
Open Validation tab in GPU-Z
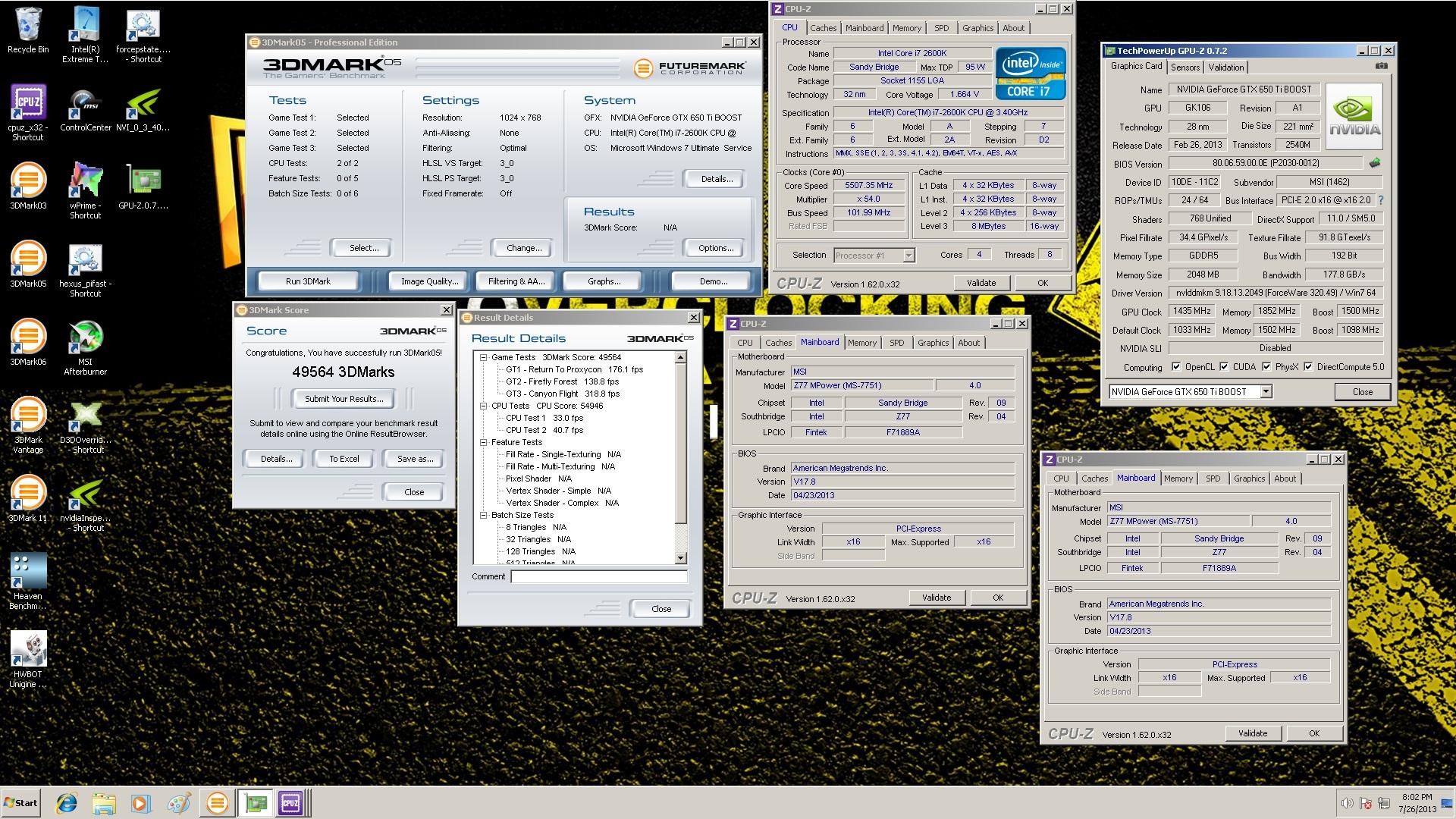coord(1226,67)
